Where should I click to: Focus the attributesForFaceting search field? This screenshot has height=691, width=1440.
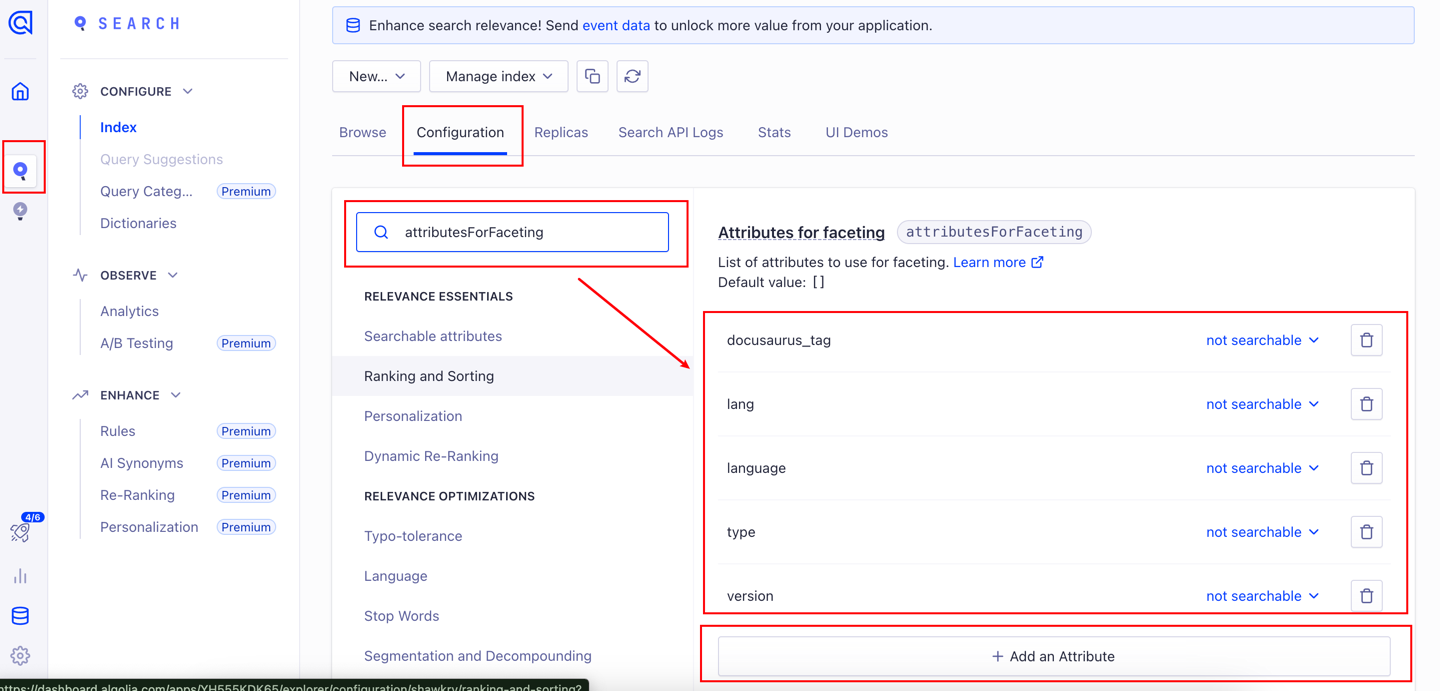click(x=512, y=232)
